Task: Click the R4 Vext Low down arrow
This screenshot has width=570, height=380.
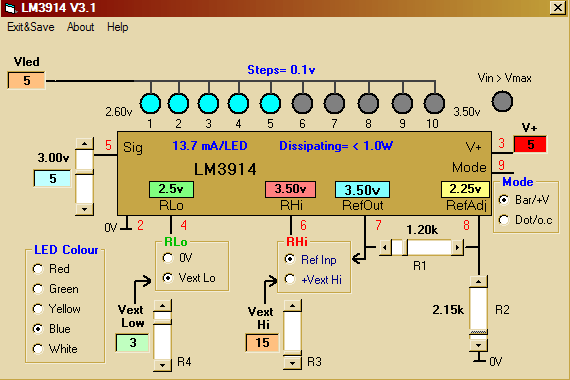Action: 162,364
